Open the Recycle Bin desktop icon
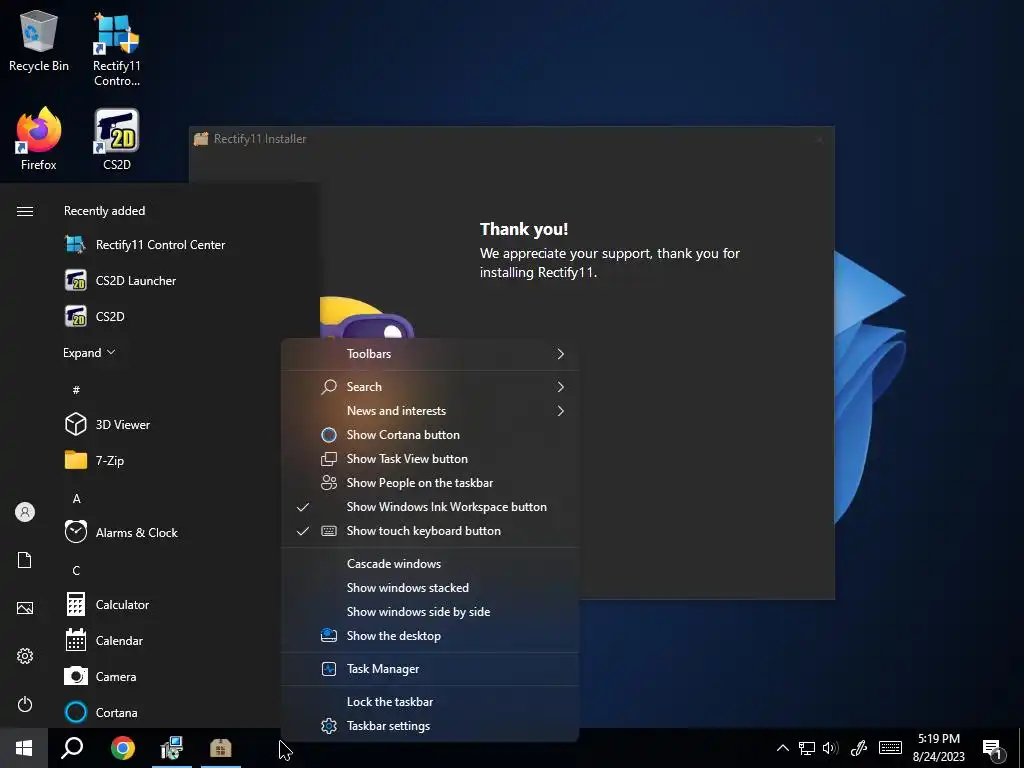 pos(39,40)
